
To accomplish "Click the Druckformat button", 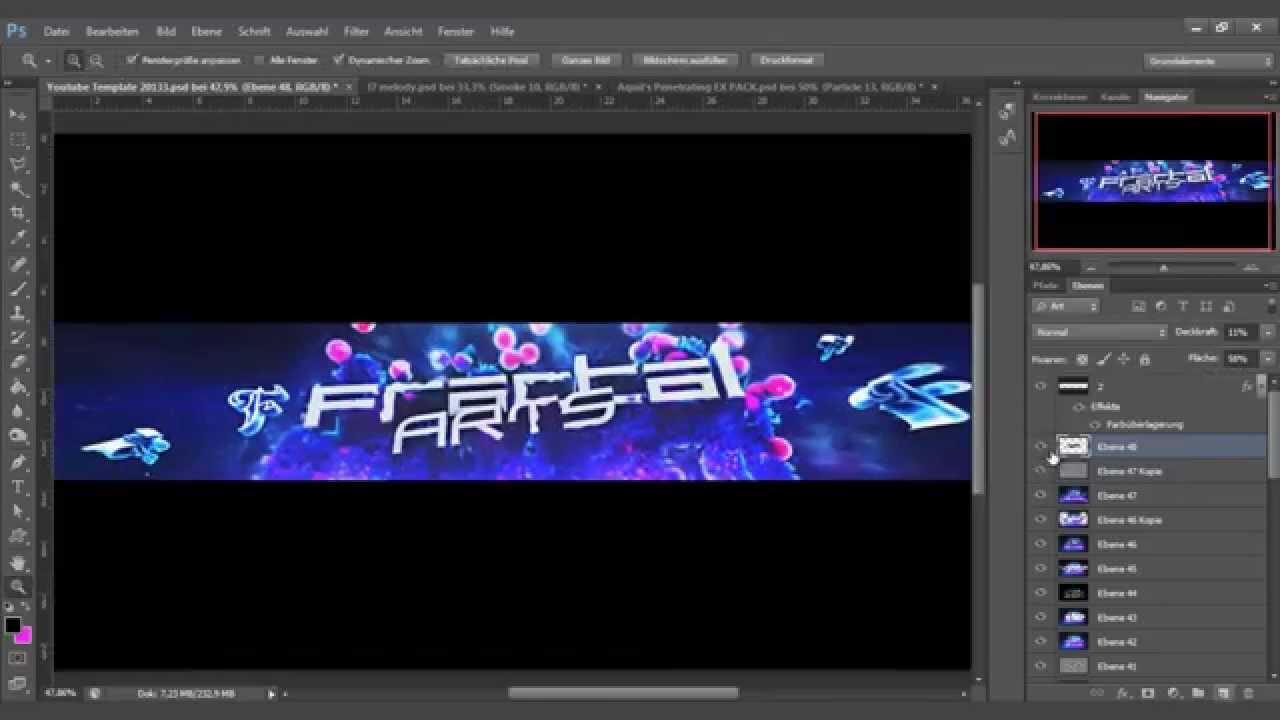I will [x=787, y=61].
